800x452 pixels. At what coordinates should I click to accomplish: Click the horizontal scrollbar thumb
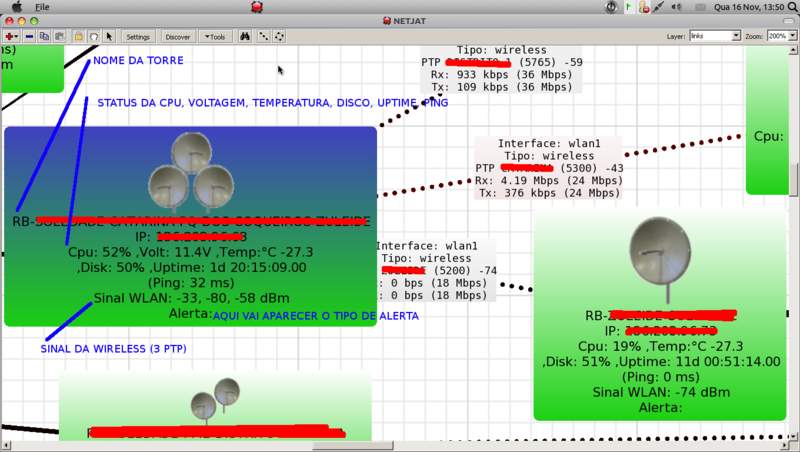(353, 446)
